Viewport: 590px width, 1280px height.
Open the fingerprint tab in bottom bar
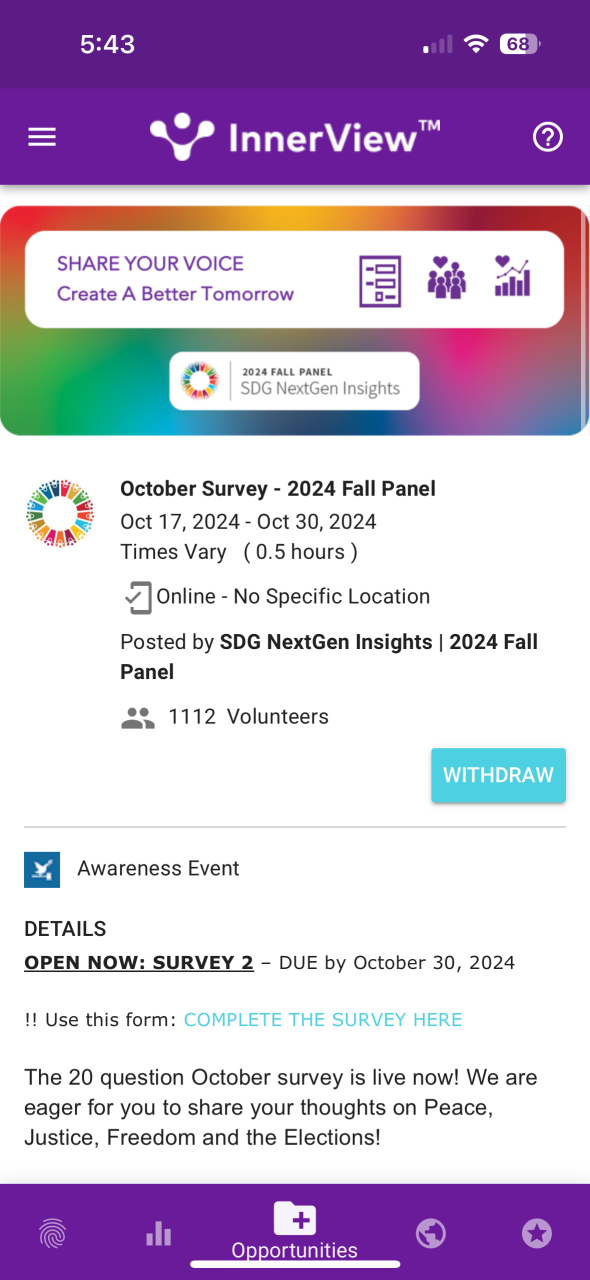53,1235
